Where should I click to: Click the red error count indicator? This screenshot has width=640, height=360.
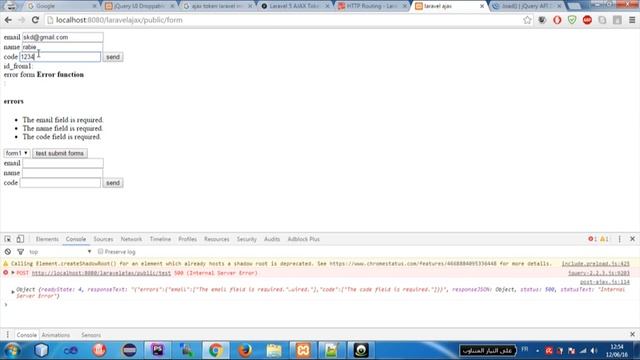tap(592, 239)
